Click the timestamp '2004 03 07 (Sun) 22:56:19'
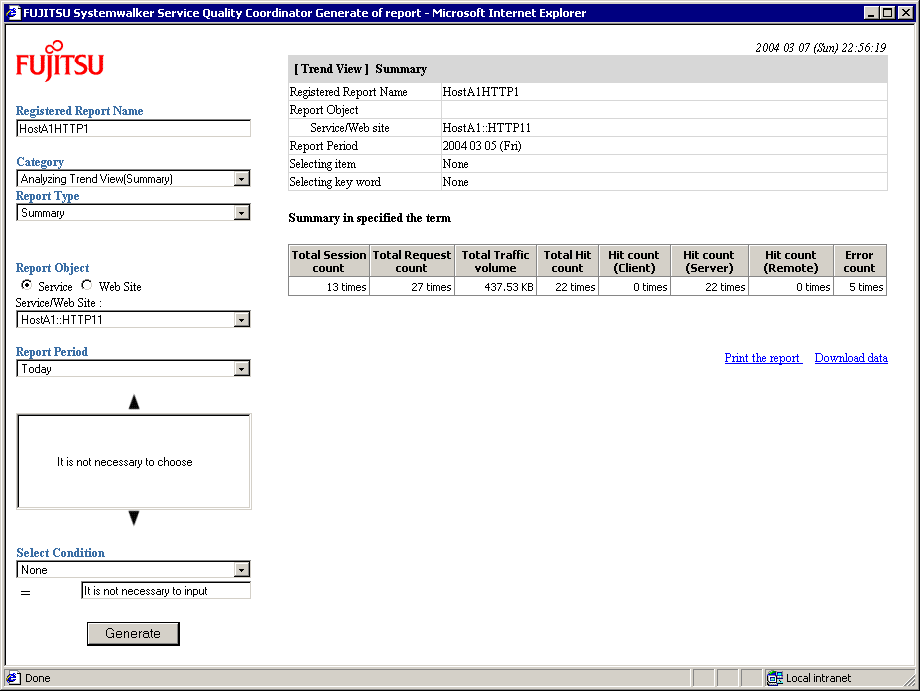Viewport: 920px width, 691px height. [821, 48]
